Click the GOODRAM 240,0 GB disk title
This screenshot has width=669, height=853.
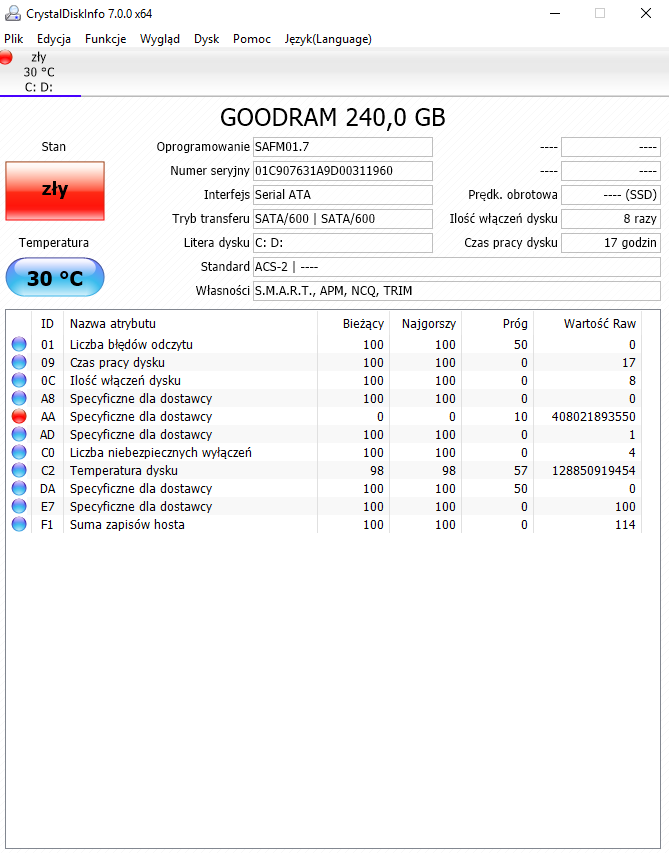(333, 118)
